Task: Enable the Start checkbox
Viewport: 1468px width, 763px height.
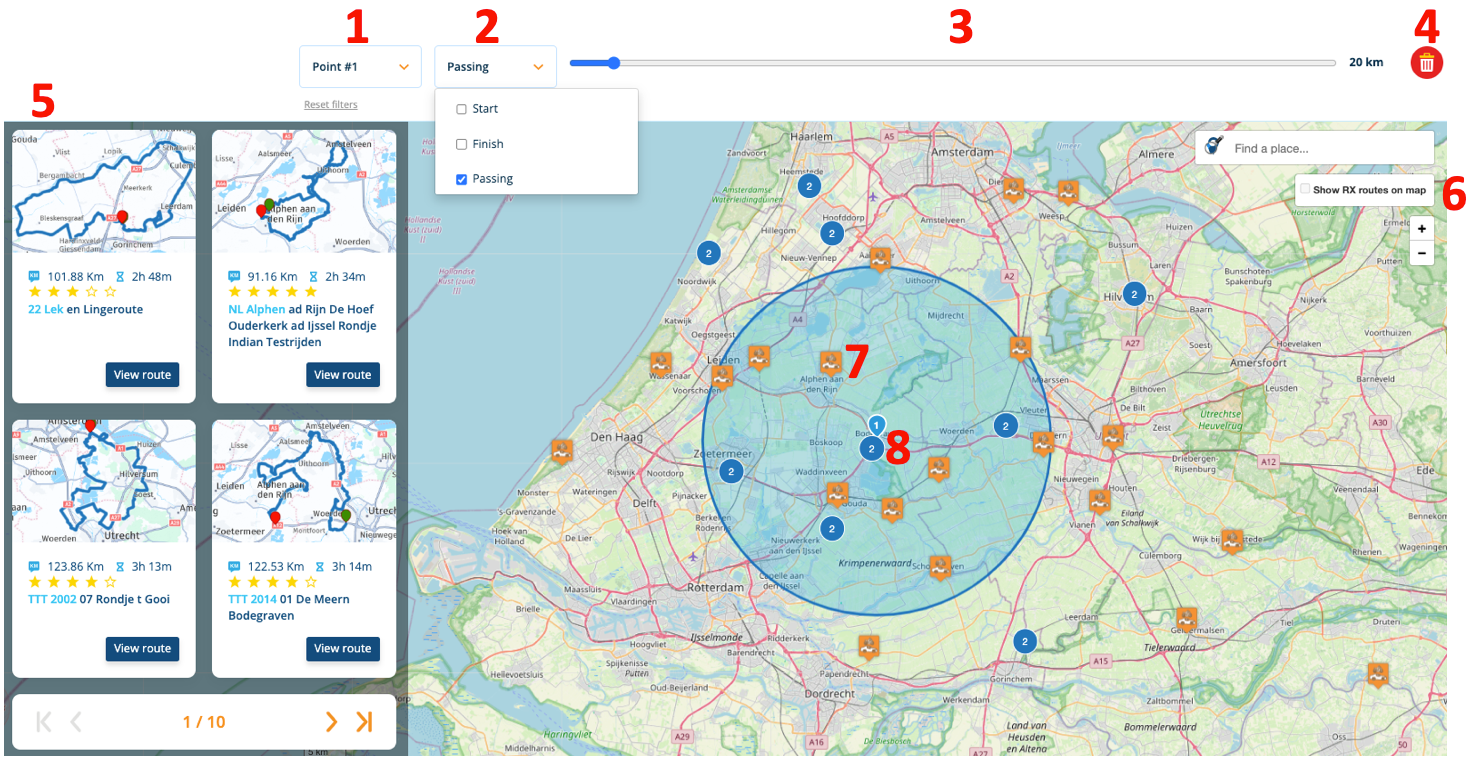Action: click(x=461, y=109)
